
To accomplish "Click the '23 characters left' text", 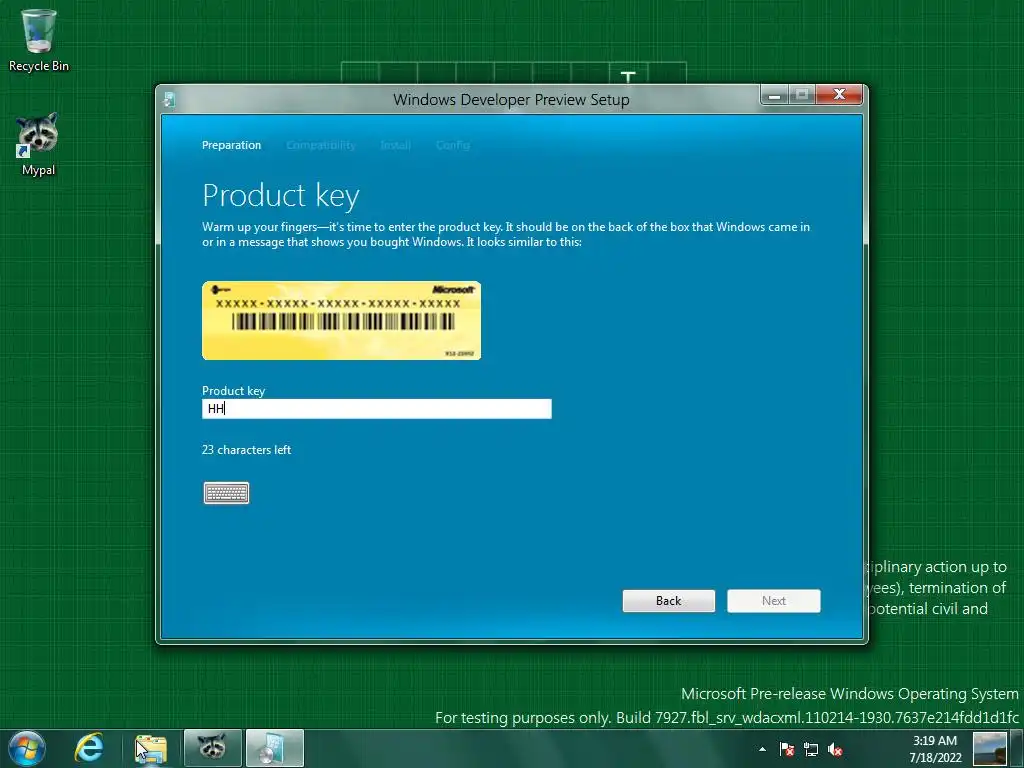I will coord(246,450).
